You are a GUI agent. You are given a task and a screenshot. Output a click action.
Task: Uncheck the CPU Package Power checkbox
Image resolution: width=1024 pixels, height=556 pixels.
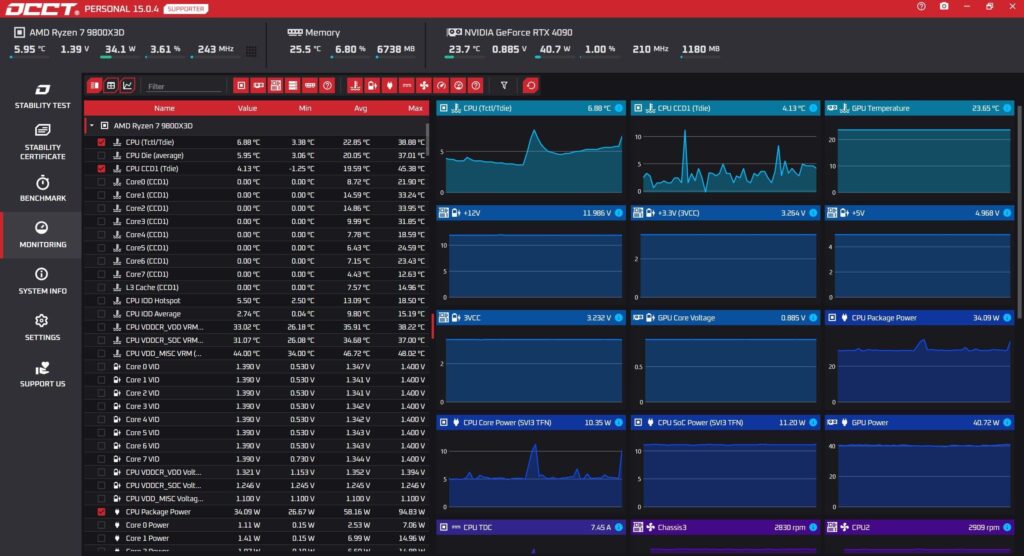click(x=101, y=512)
